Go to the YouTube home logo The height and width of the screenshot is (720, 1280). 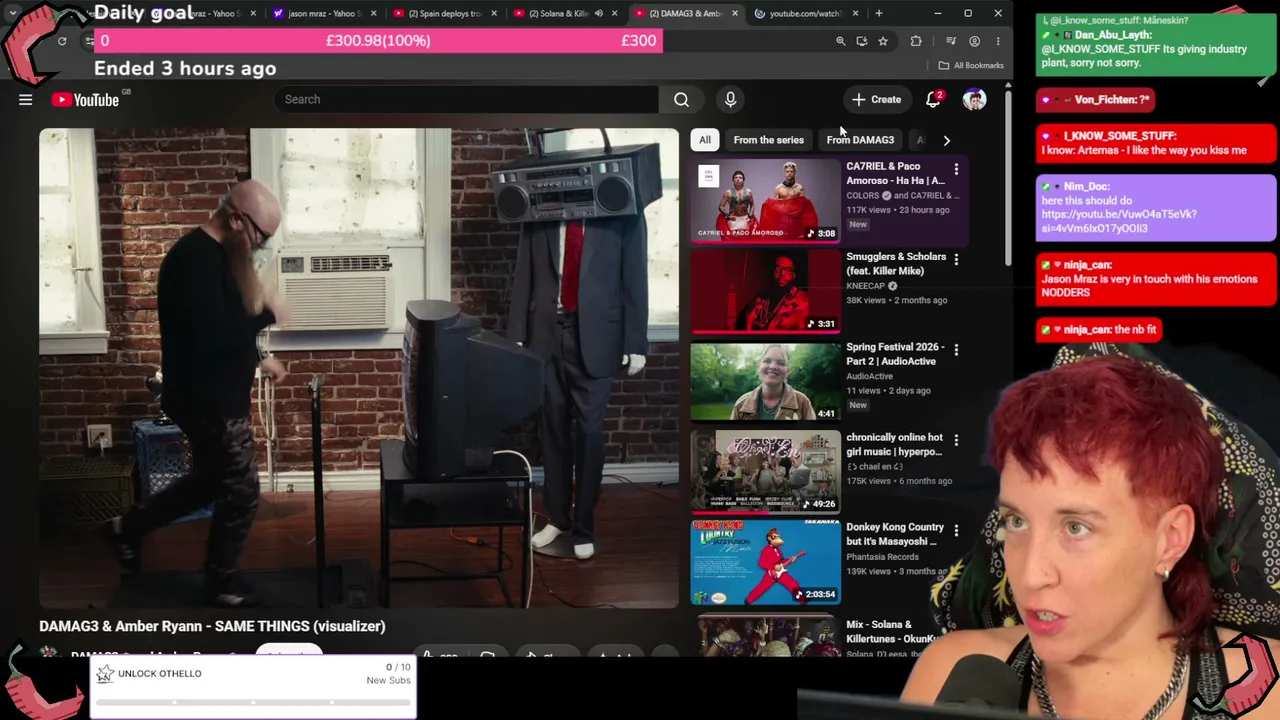tap(85, 99)
